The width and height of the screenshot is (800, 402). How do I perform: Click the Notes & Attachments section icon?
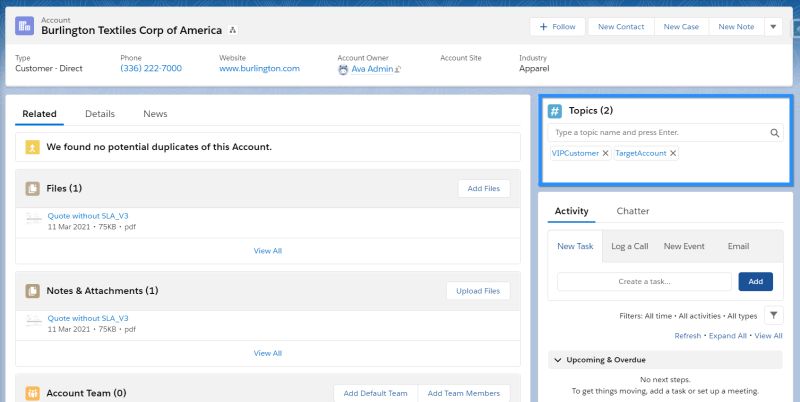tap(33, 291)
